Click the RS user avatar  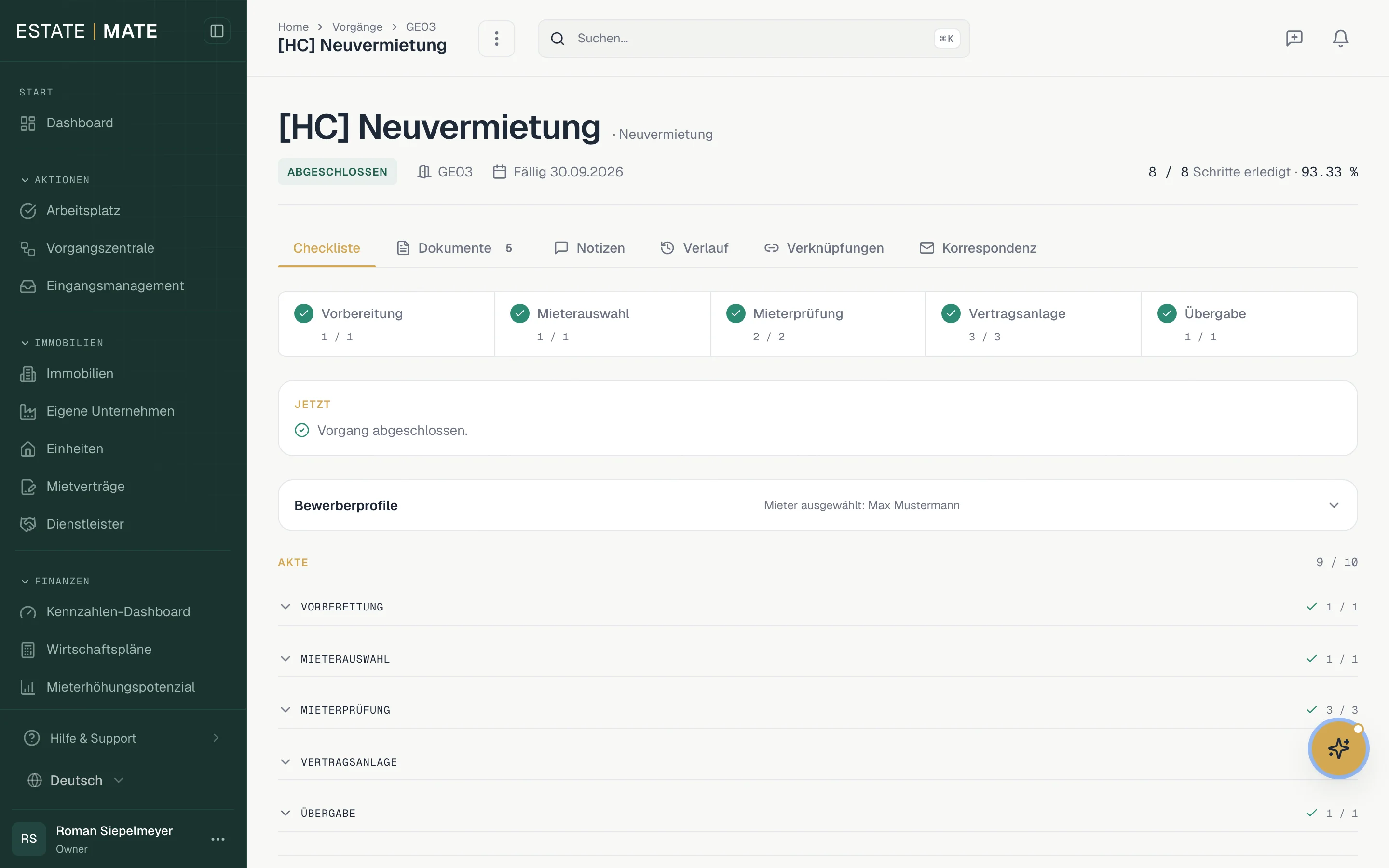click(29, 839)
